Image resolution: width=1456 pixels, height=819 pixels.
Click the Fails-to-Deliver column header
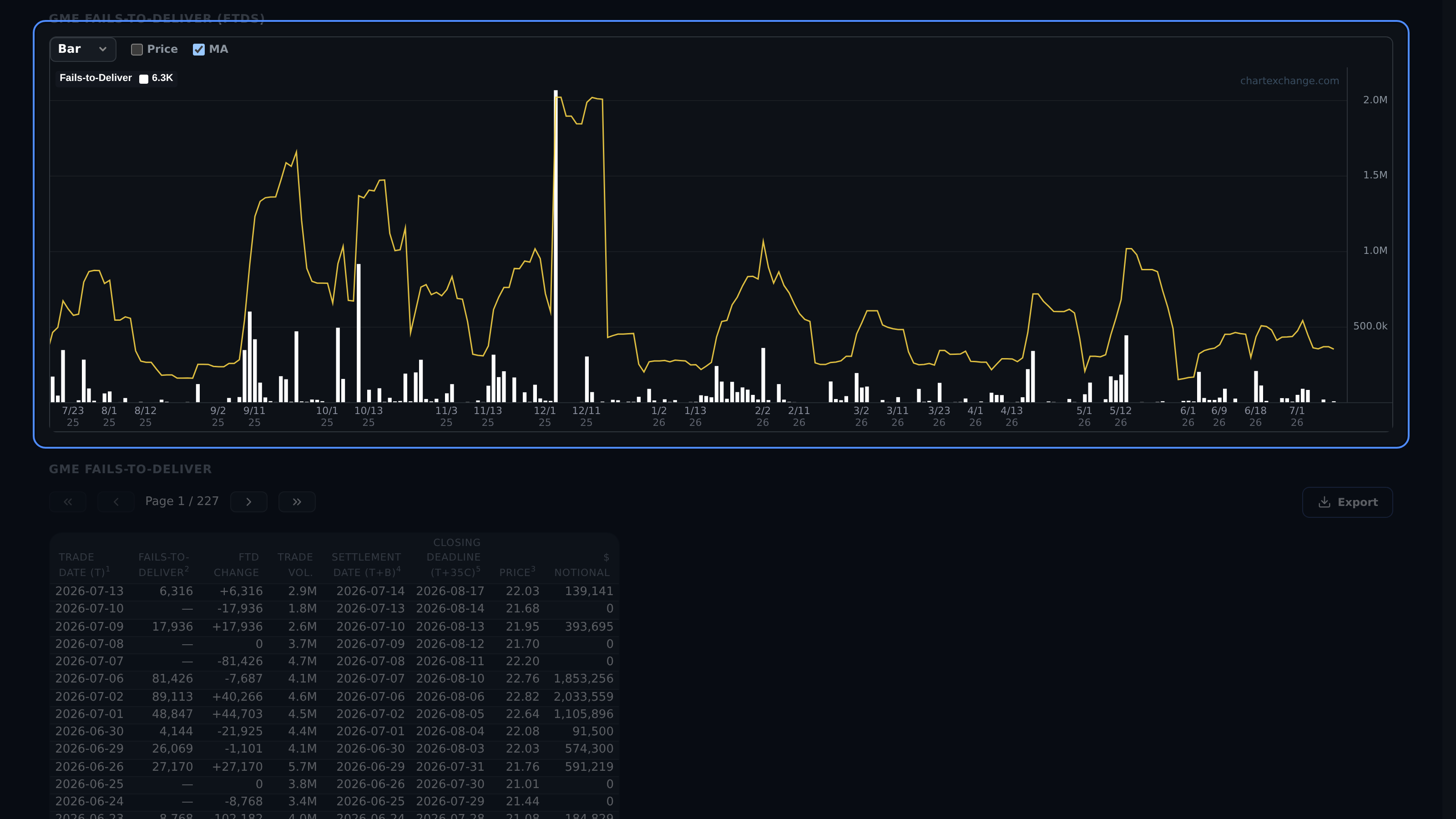(164, 564)
